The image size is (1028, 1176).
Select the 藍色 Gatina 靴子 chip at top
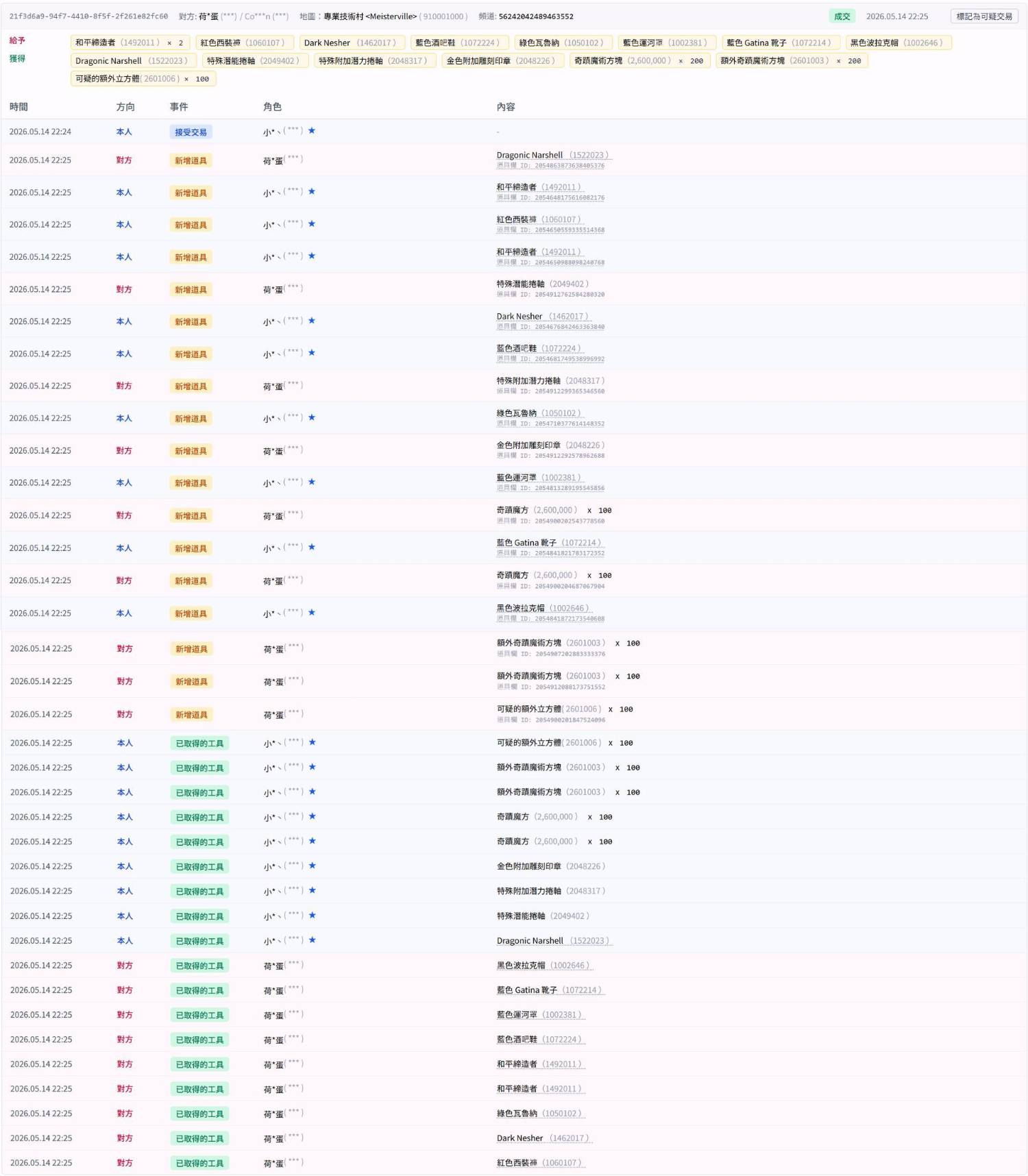pos(781,42)
